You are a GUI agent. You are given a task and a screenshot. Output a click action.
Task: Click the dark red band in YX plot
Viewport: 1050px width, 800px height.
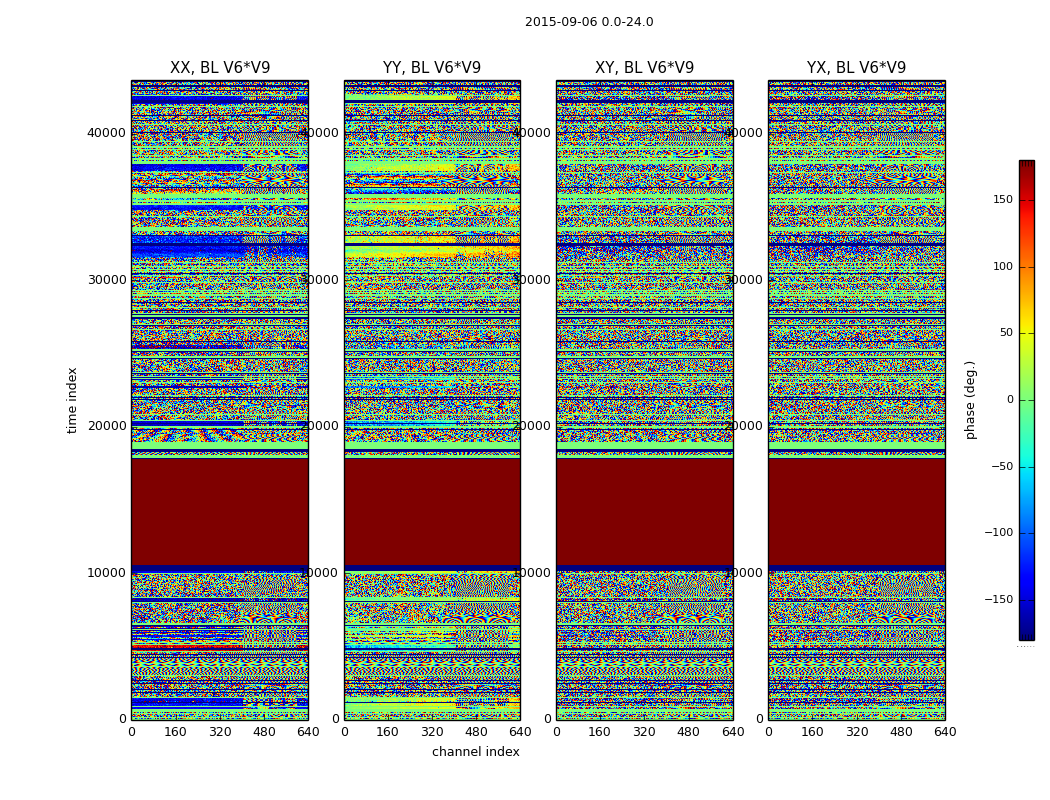point(856,512)
